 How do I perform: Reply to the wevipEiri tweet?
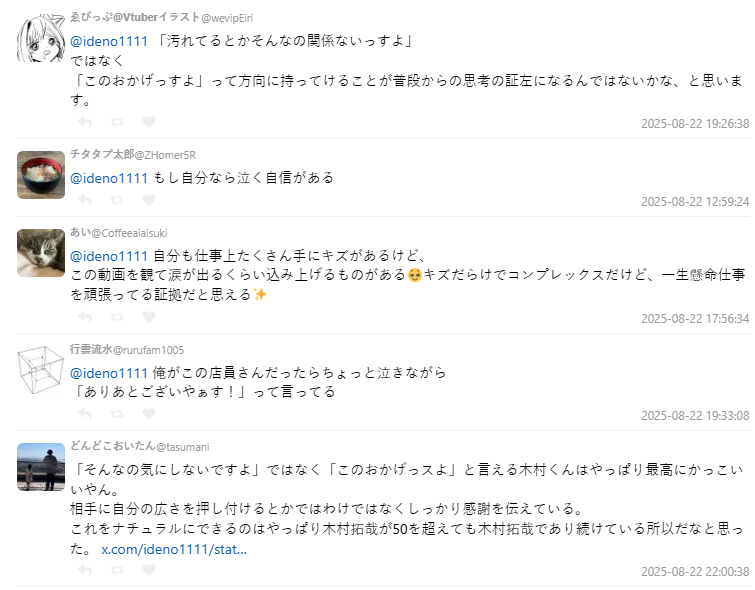click(x=85, y=122)
